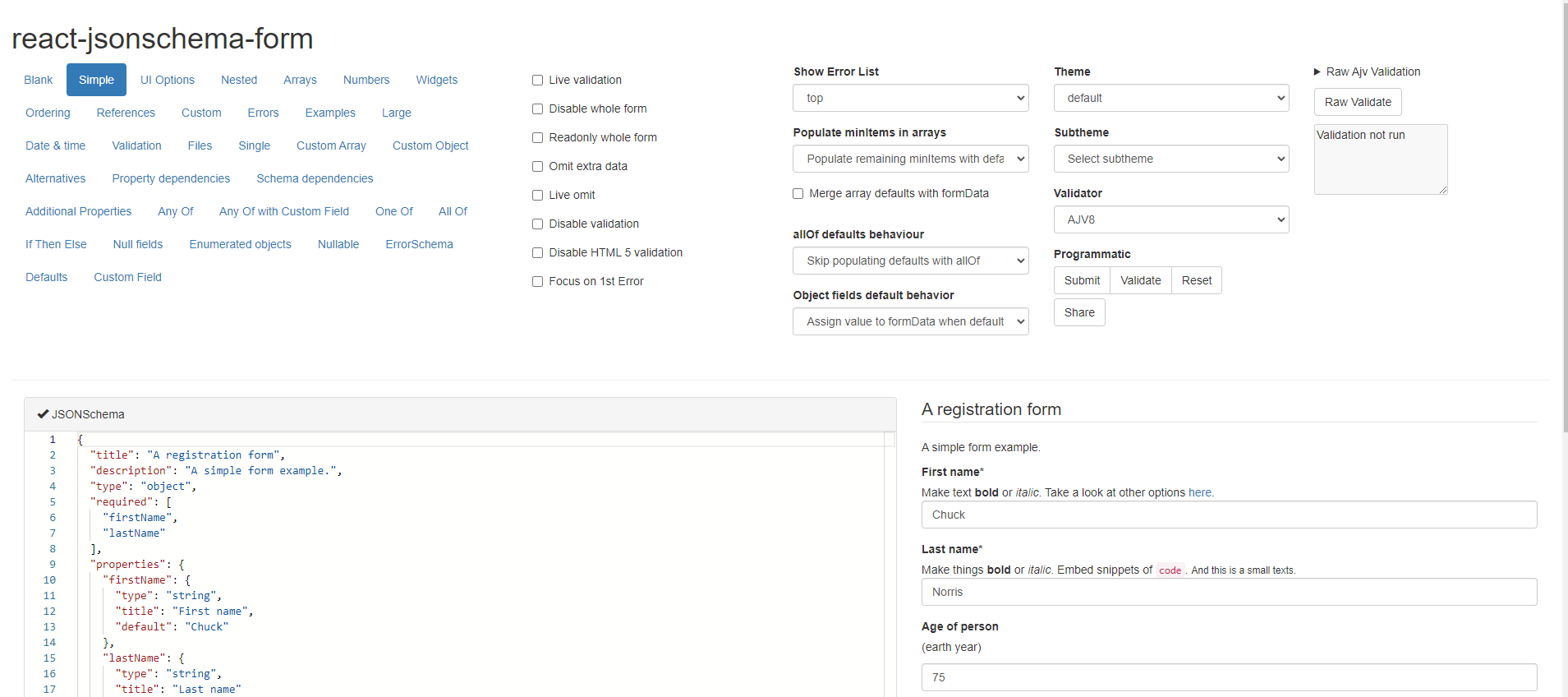Open the Null fields sample
The height and width of the screenshot is (697, 1568).
tap(138, 244)
